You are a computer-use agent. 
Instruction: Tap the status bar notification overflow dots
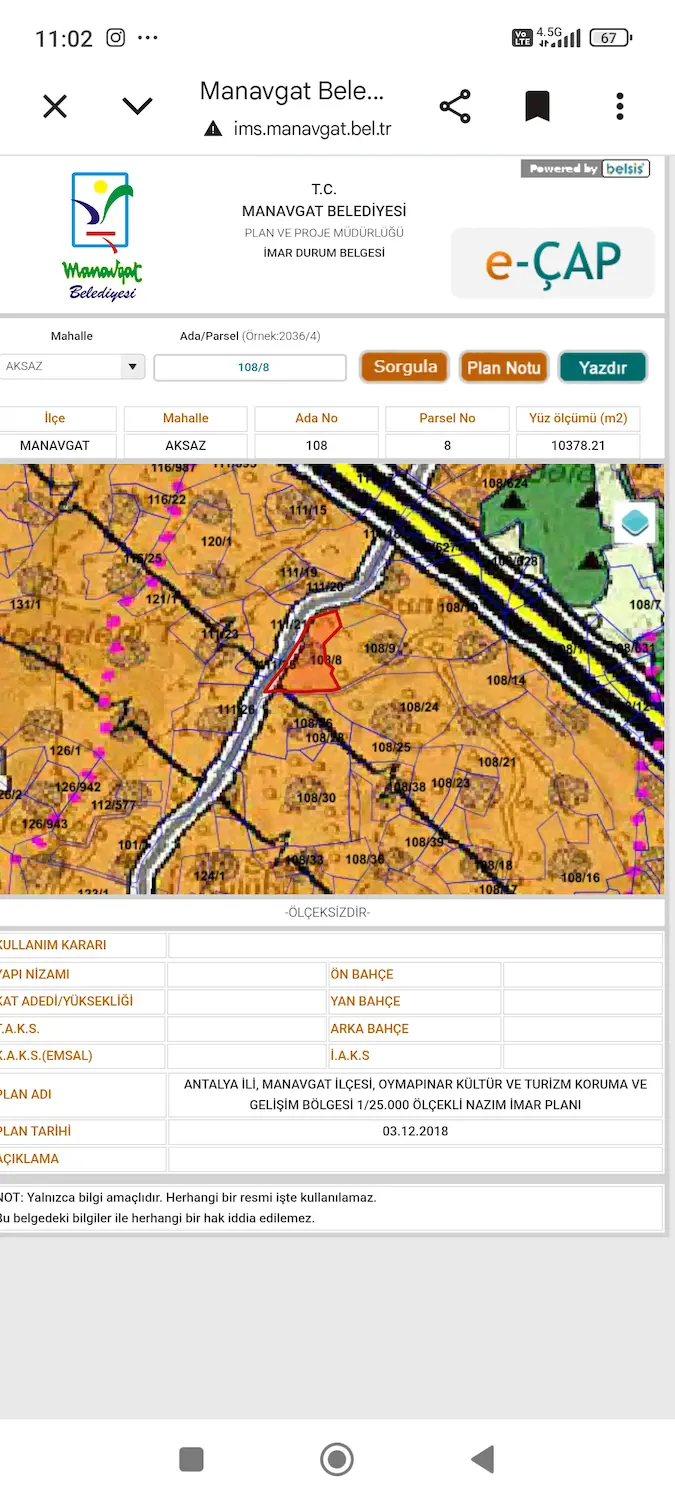[147, 38]
